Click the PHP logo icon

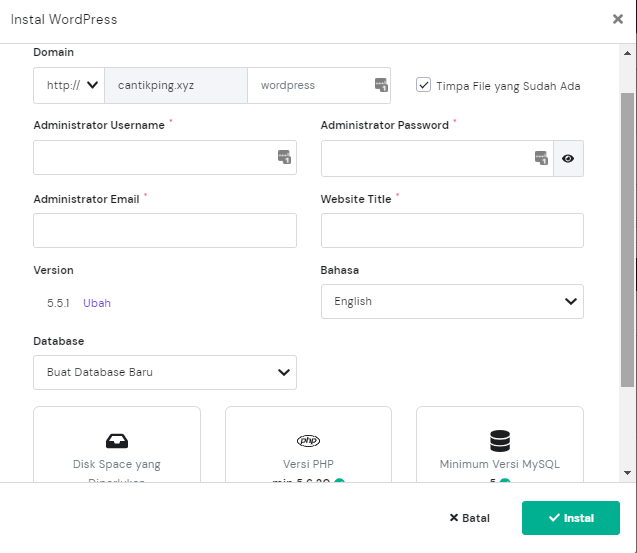(x=308, y=440)
